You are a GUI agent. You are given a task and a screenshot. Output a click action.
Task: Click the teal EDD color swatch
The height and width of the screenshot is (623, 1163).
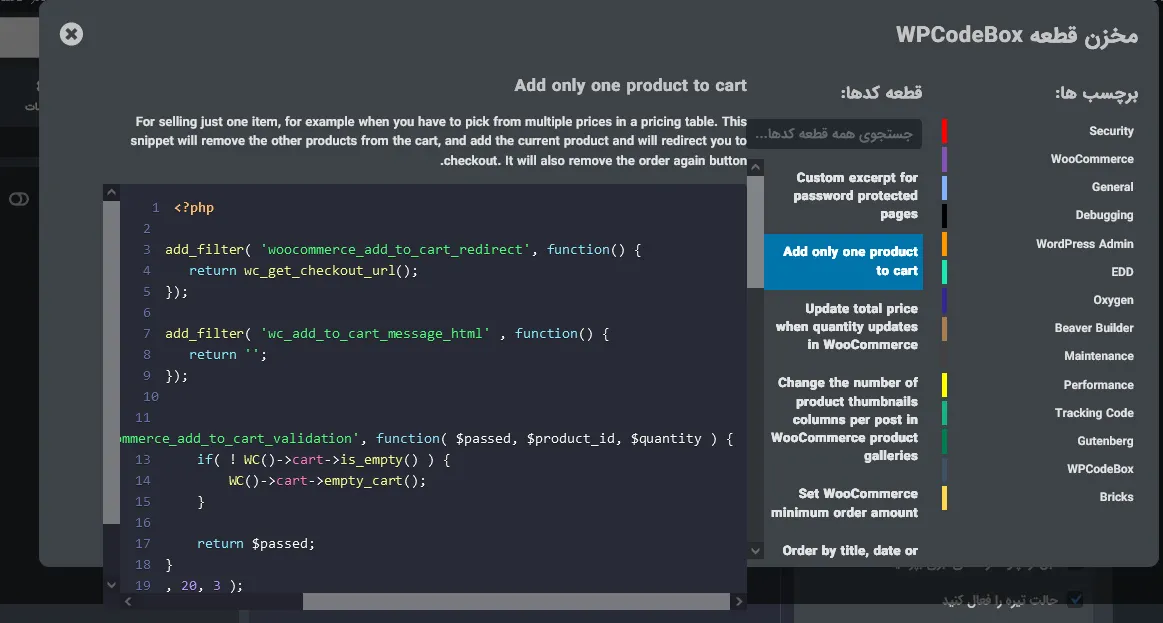944,272
